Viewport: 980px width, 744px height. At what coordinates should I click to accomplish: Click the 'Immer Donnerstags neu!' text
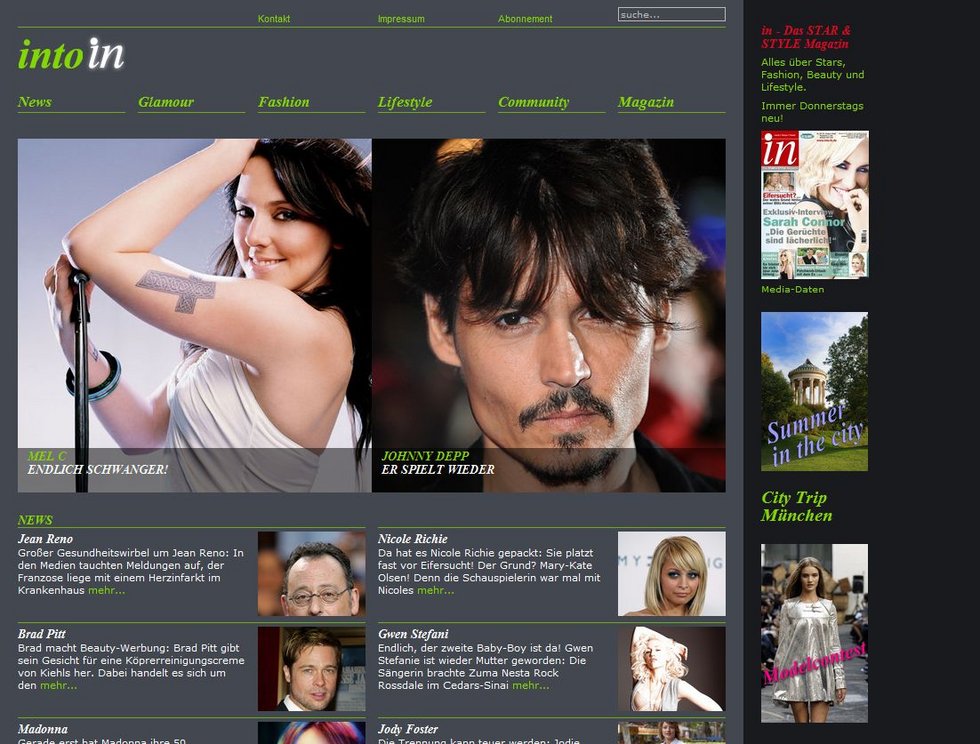point(812,112)
